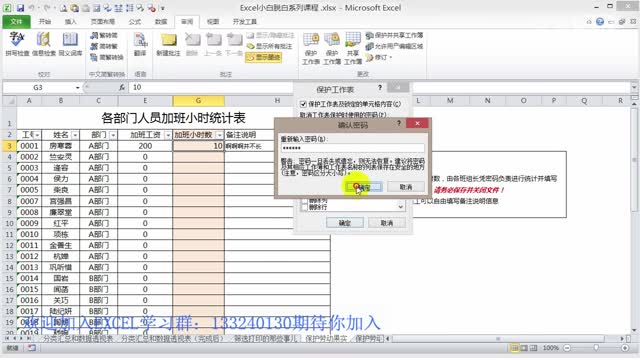Click the re-enter password input field
This screenshot has height=360, width=640.
tap(353, 148)
